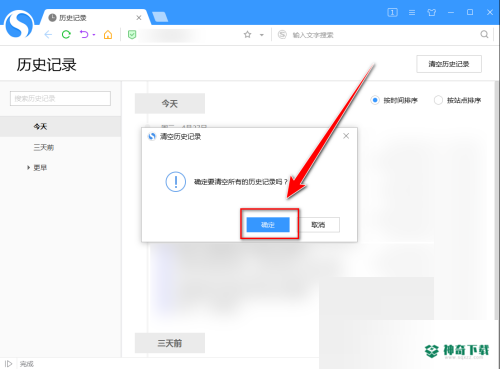500x369 pixels.
Task: Click the window count icon in title bar
Action: [x=392, y=13]
